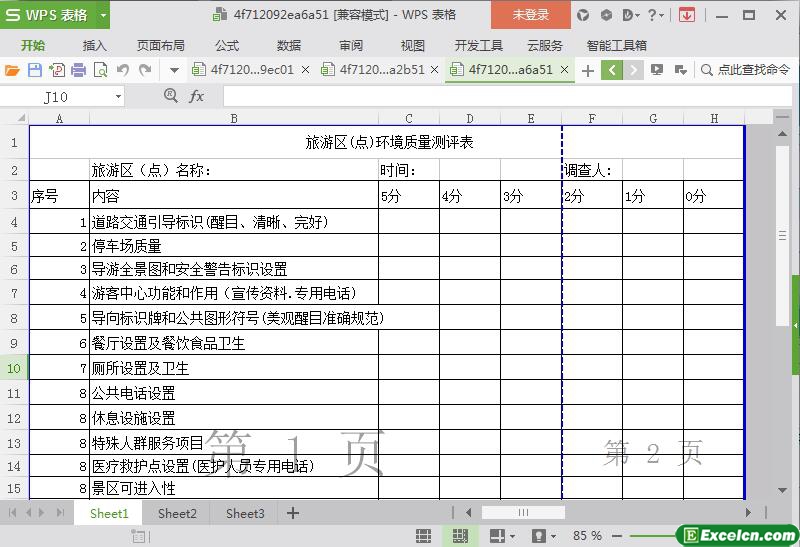This screenshot has width=800, height=547.
Task: Open the 视图 ribbon tab
Action: coord(413,45)
